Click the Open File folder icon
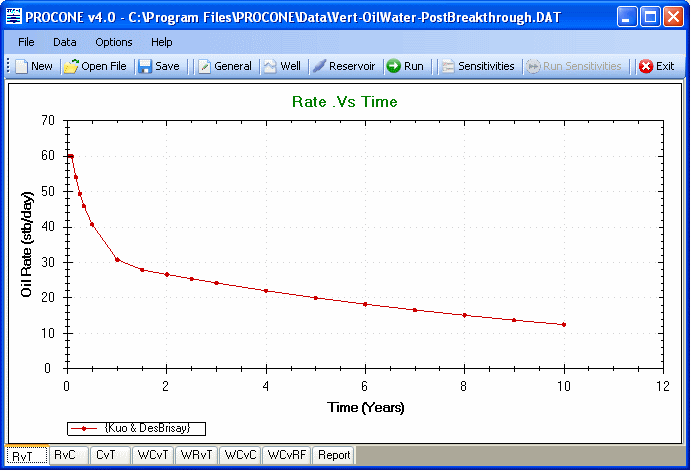The height and width of the screenshot is (471, 691). (71, 67)
